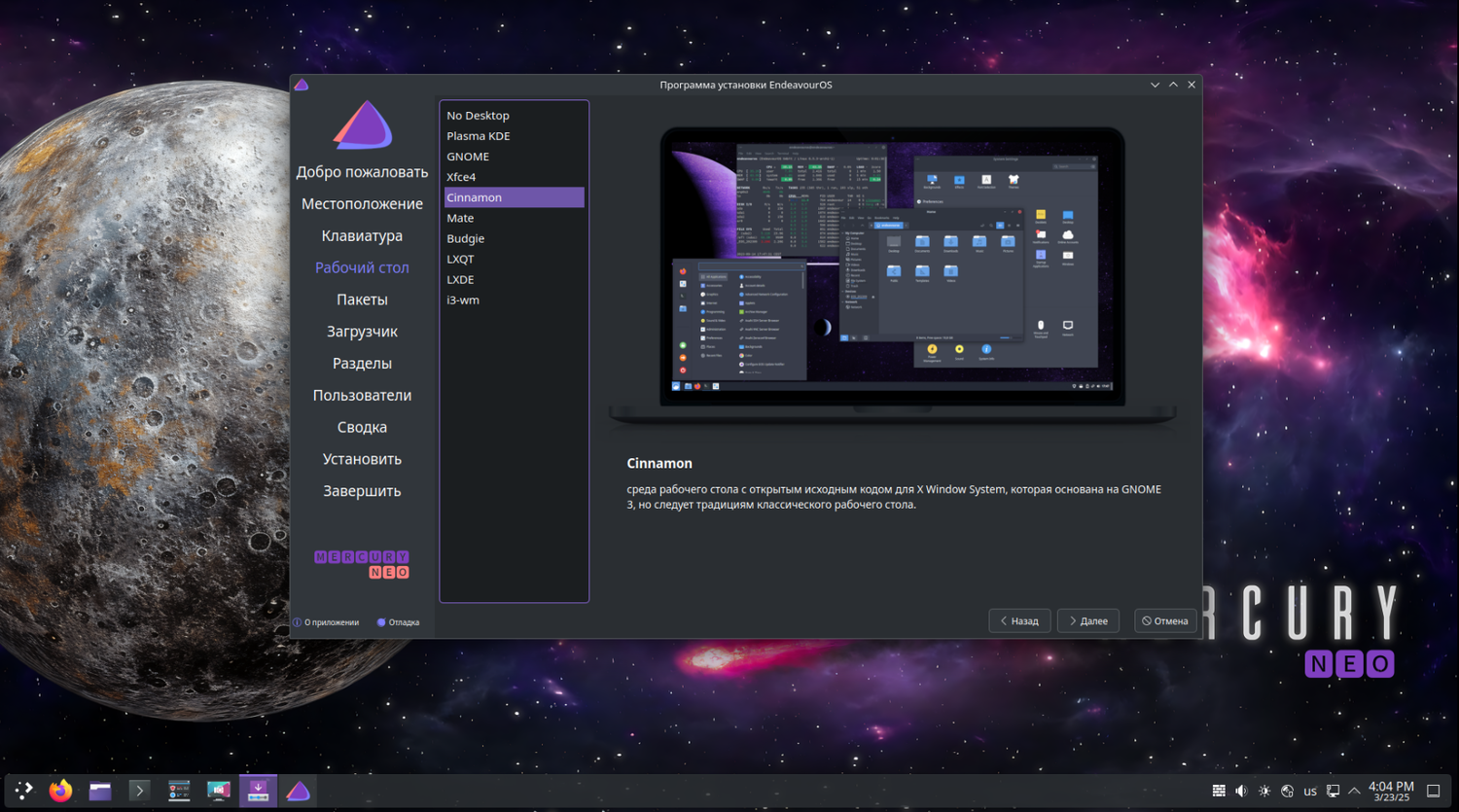
Task: Choose i3-wm from the desktop list
Action: pos(515,300)
